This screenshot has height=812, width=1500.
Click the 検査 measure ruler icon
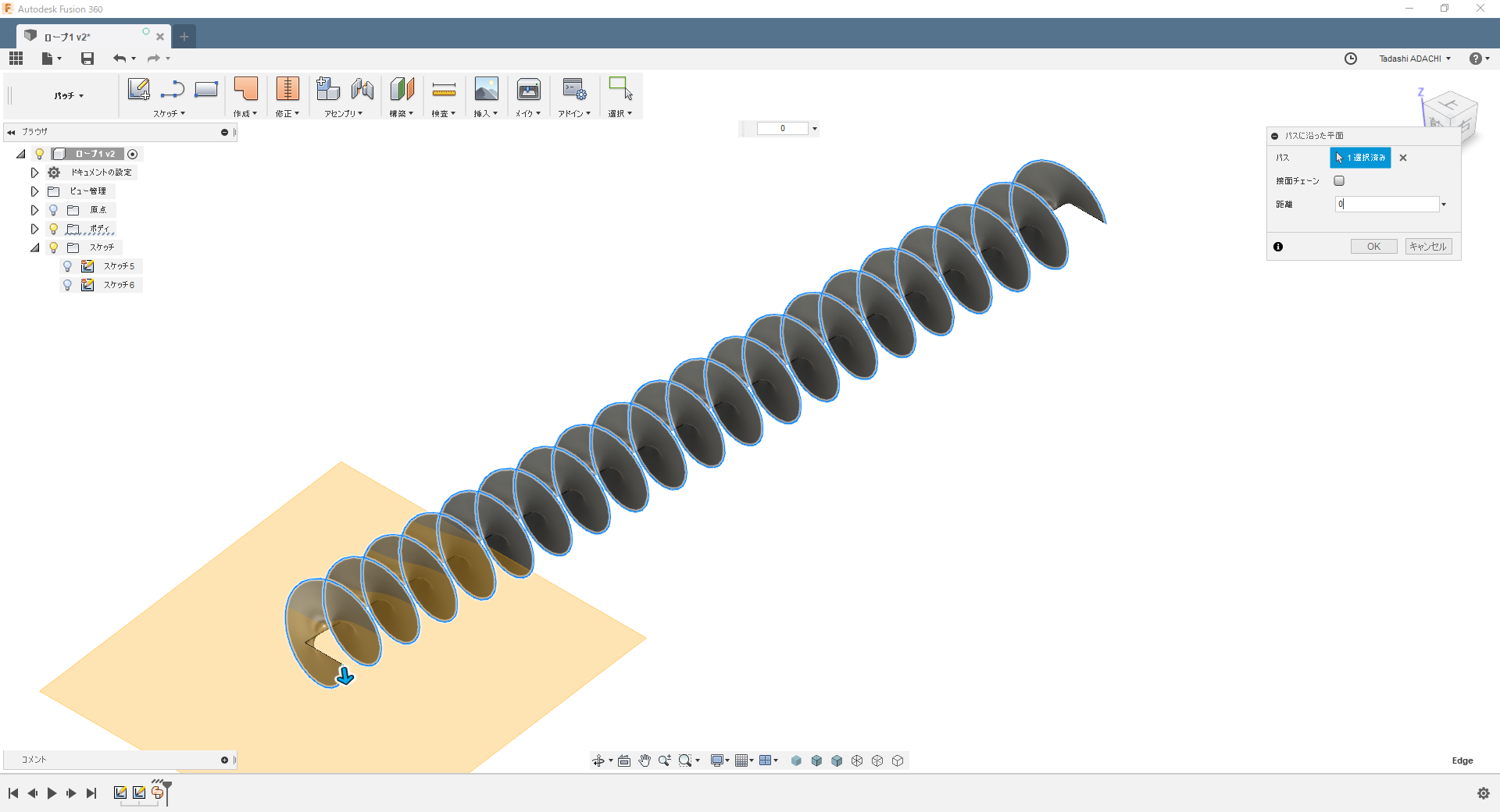coord(444,90)
